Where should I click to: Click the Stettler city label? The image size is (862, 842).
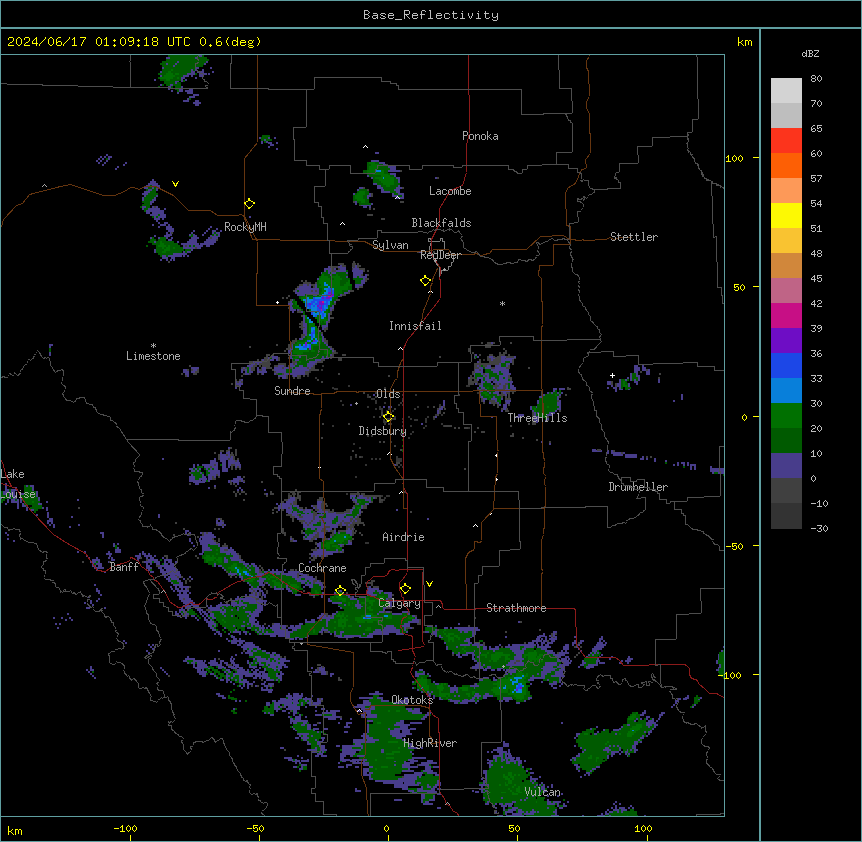click(x=634, y=237)
